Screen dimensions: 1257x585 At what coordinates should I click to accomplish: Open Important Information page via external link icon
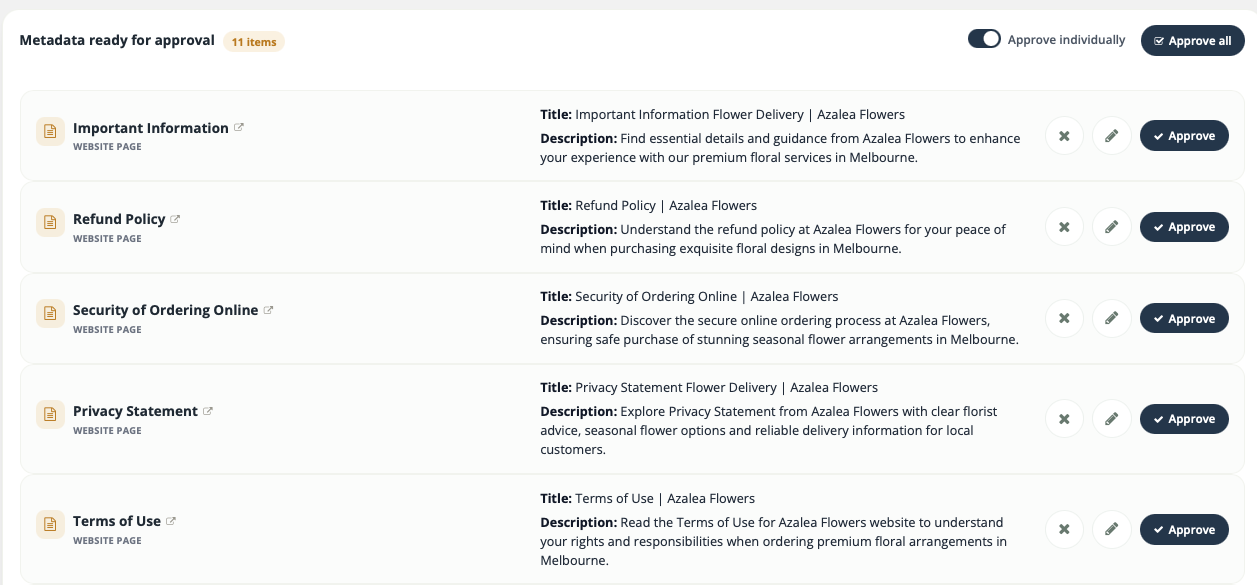tap(239, 128)
